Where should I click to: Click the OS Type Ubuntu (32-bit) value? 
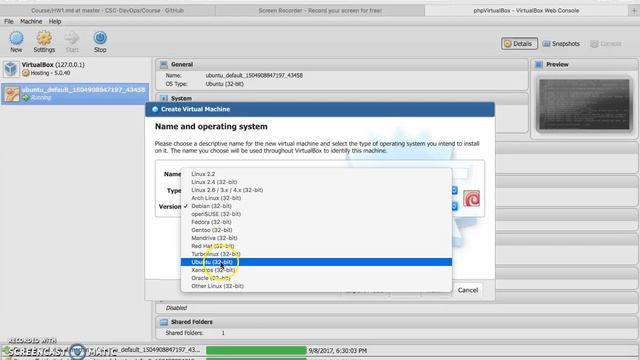click(224, 84)
